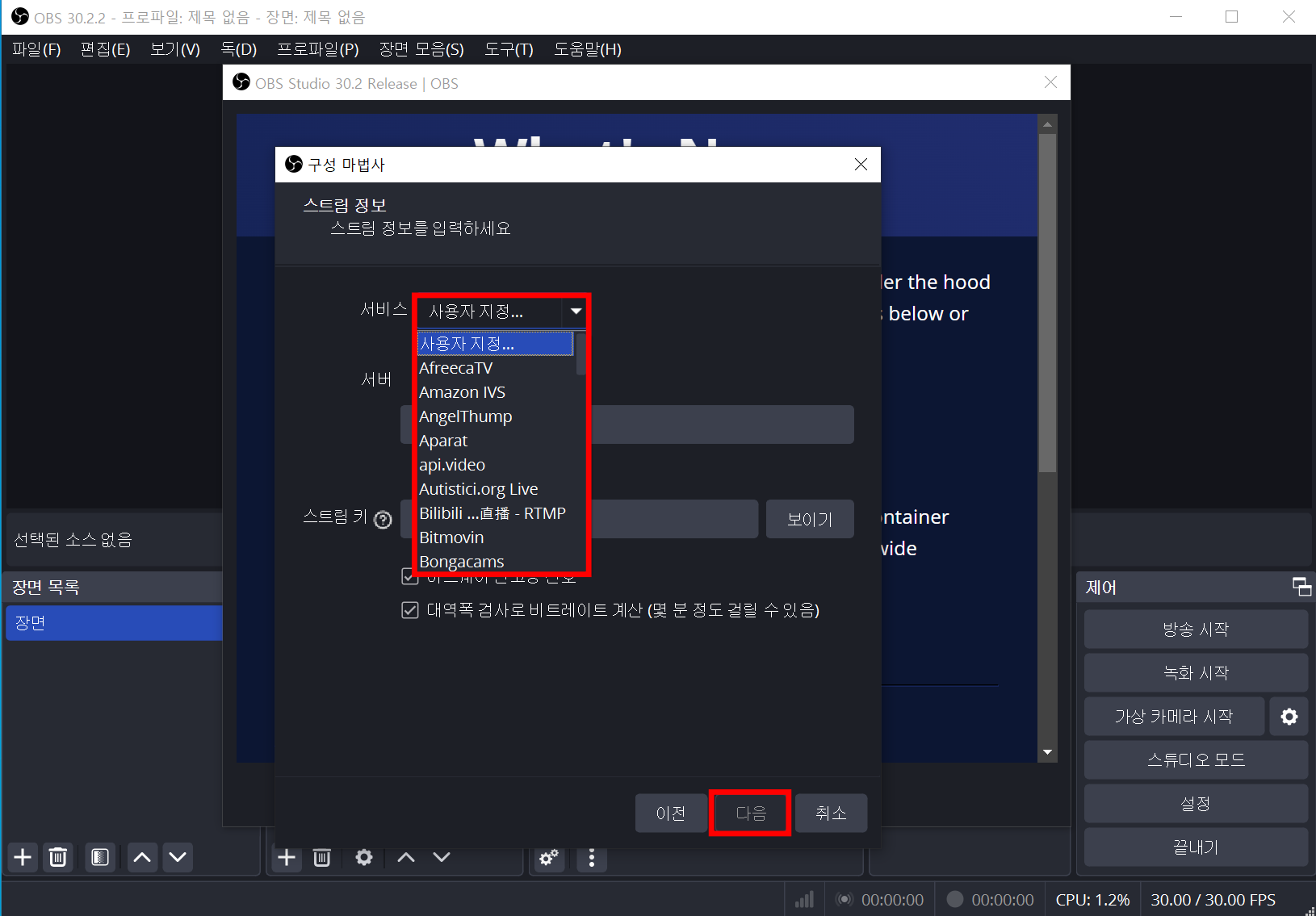Open virtual camera settings gear icon

1289,717
